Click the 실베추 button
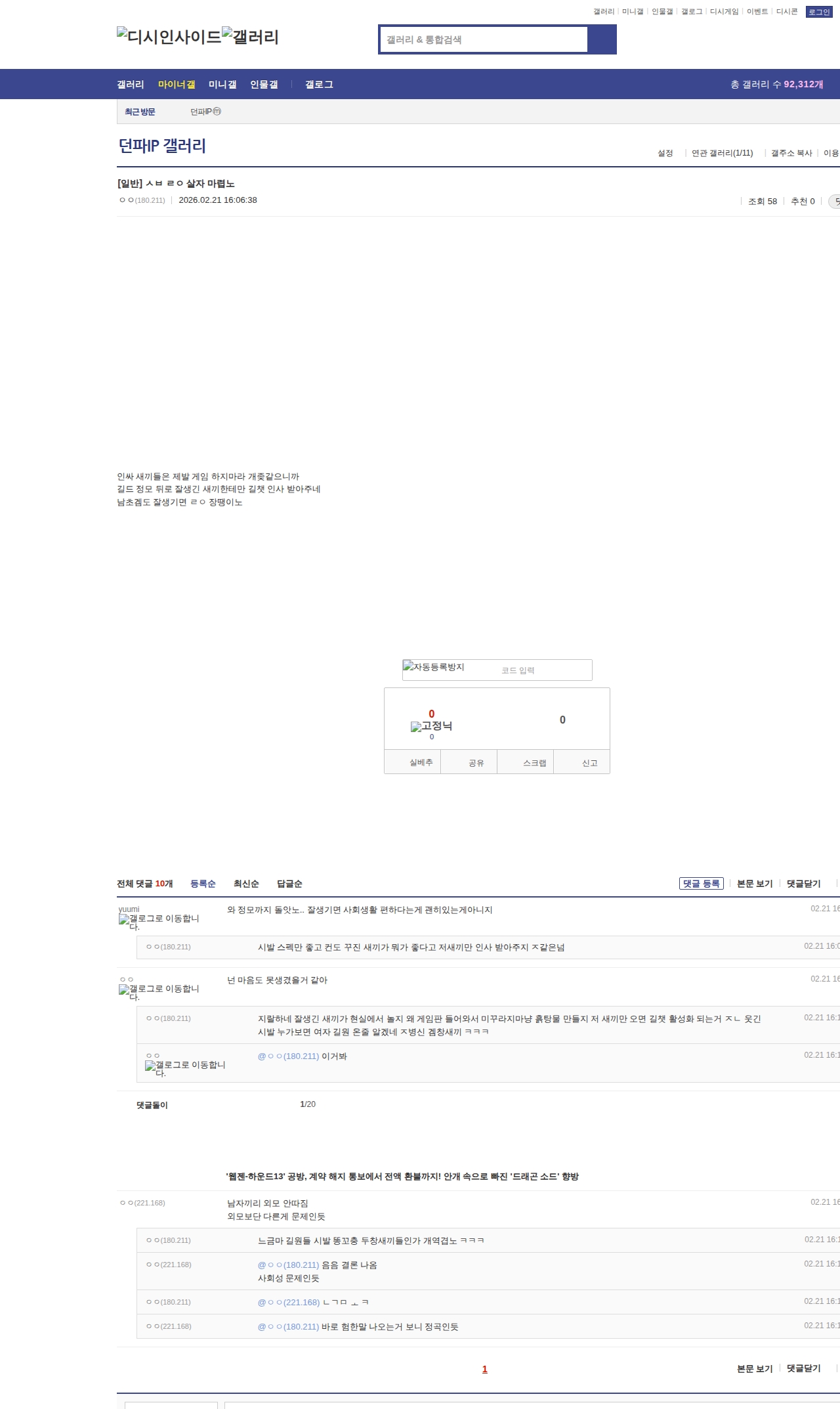This screenshot has width=840, height=1409. pos(413,762)
